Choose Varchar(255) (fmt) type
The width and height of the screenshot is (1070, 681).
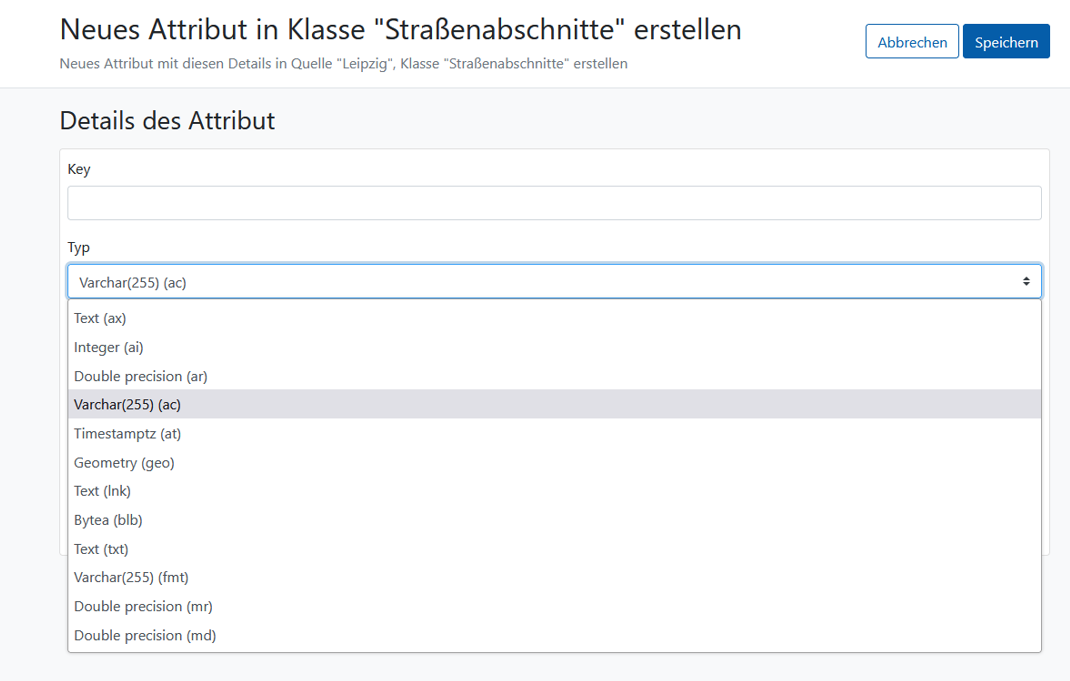554,577
